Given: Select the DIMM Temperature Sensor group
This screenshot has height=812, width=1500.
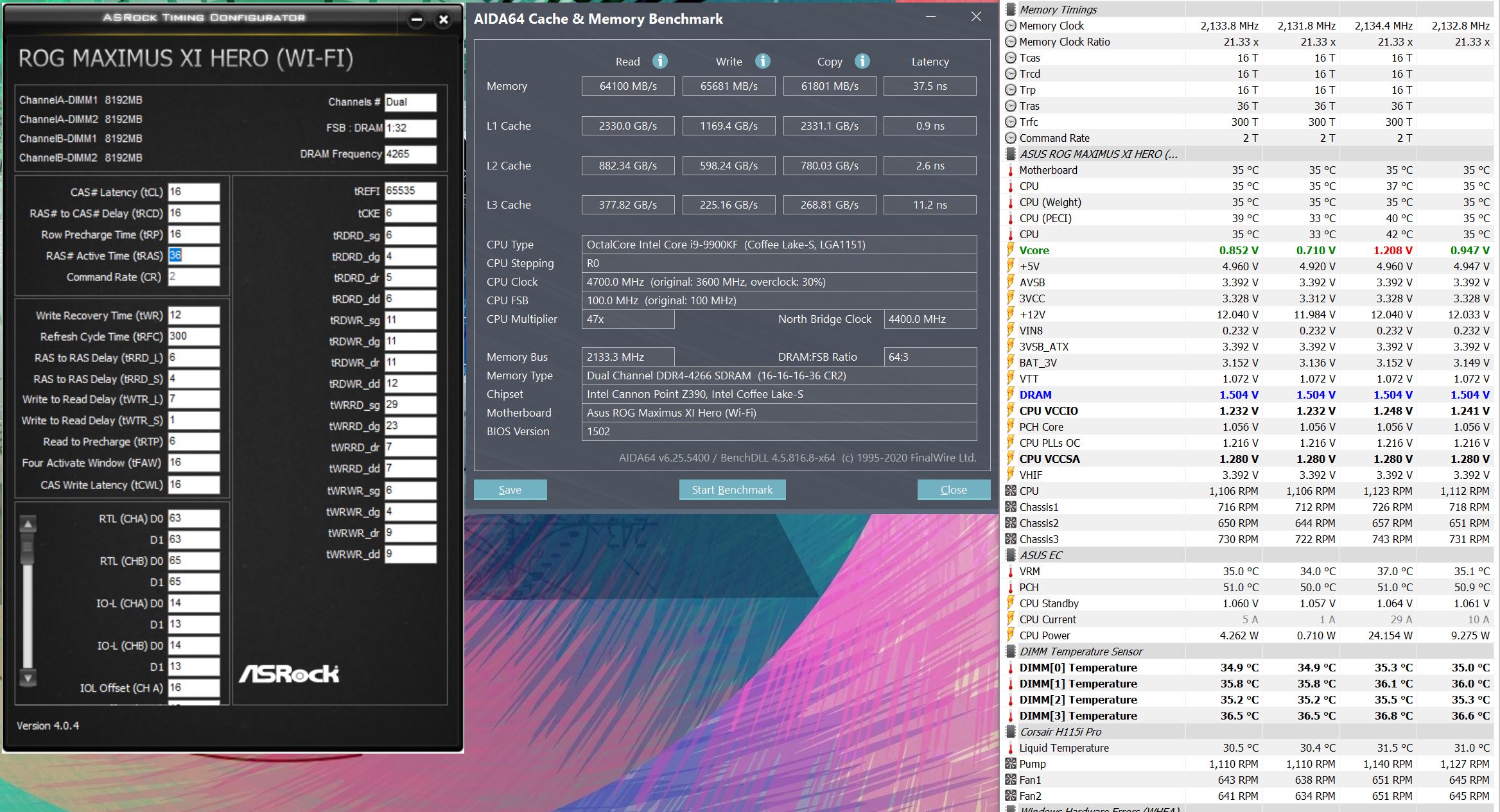Looking at the screenshot, I should (x=1081, y=652).
